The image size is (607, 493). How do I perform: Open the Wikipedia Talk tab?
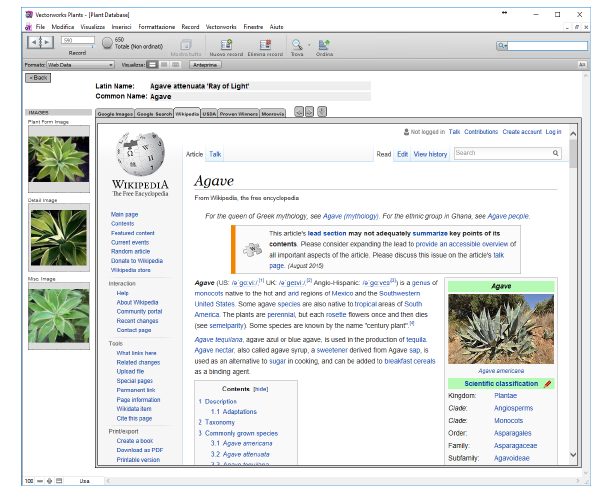[215, 154]
